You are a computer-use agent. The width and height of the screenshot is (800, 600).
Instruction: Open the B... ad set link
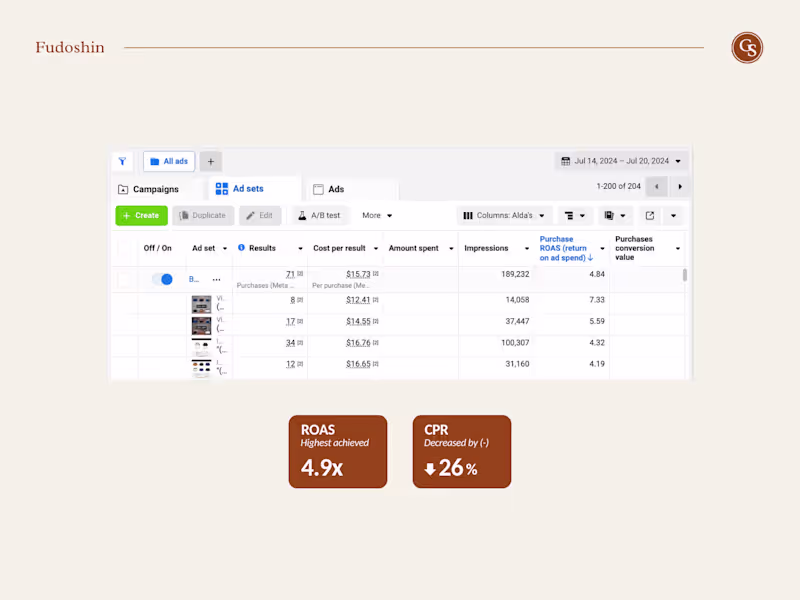tap(194, 279)
